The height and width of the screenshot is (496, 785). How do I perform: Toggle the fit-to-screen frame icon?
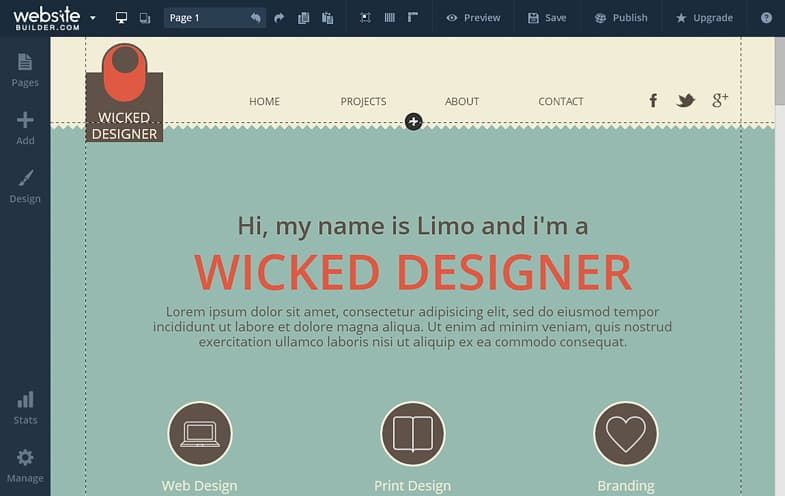tap(365, 18)
